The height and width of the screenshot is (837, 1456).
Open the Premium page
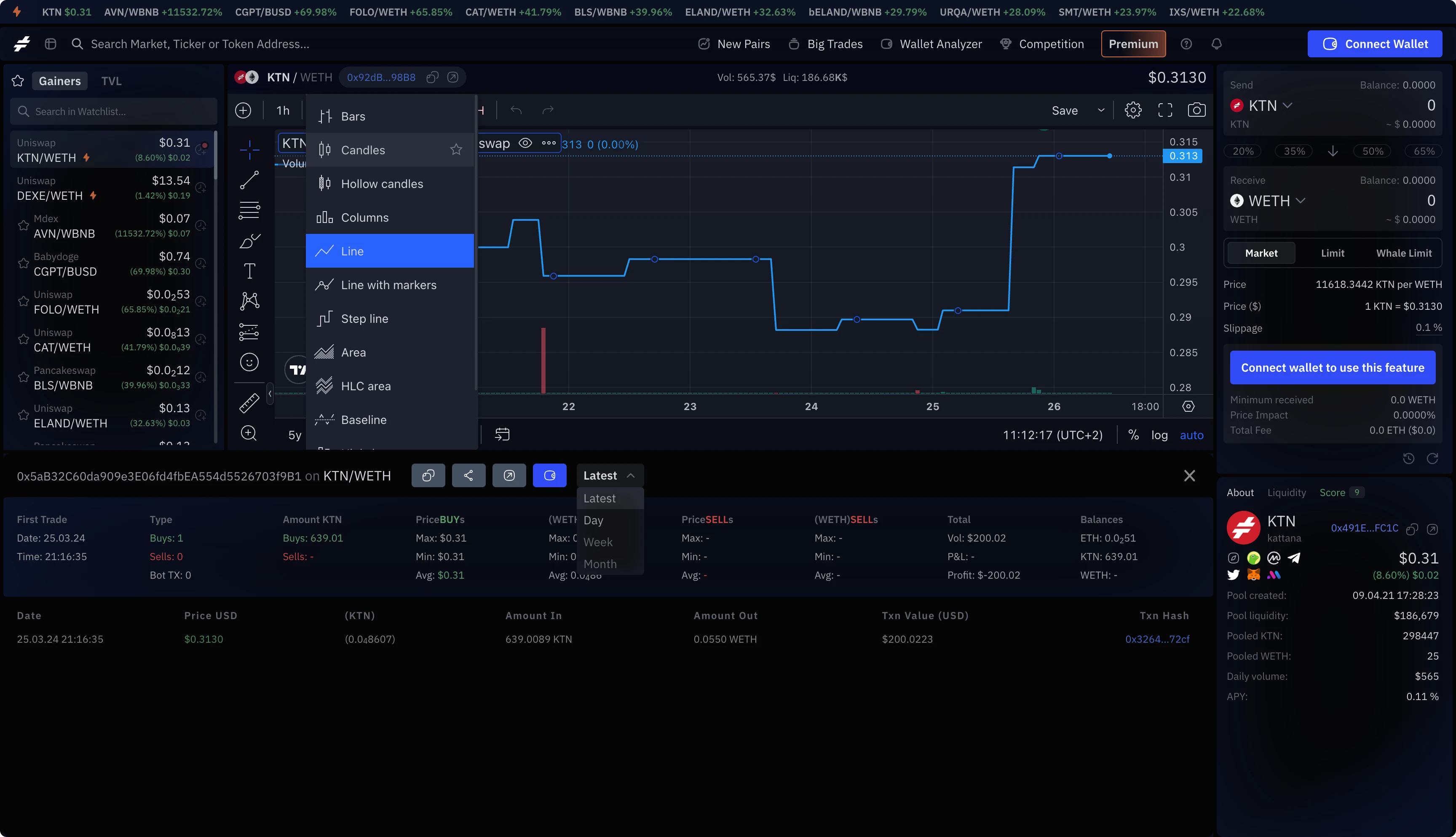1133,44
